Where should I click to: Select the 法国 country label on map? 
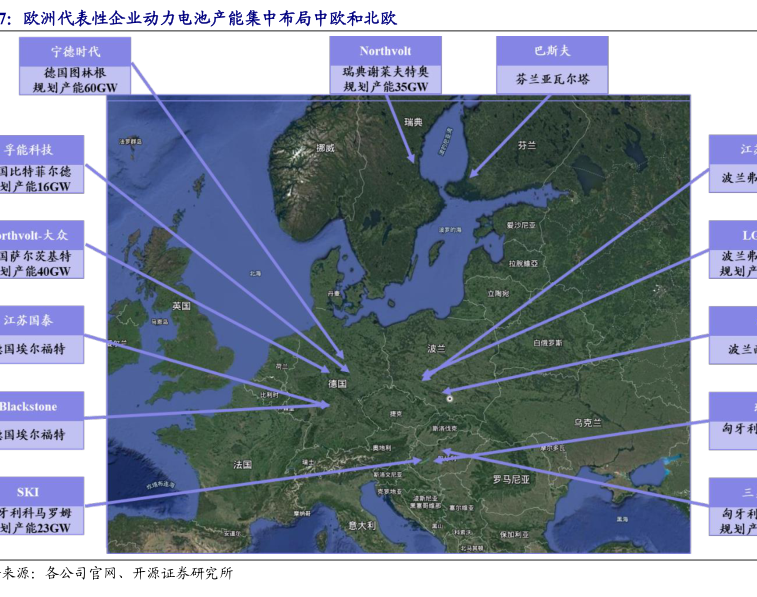[243, 465]
